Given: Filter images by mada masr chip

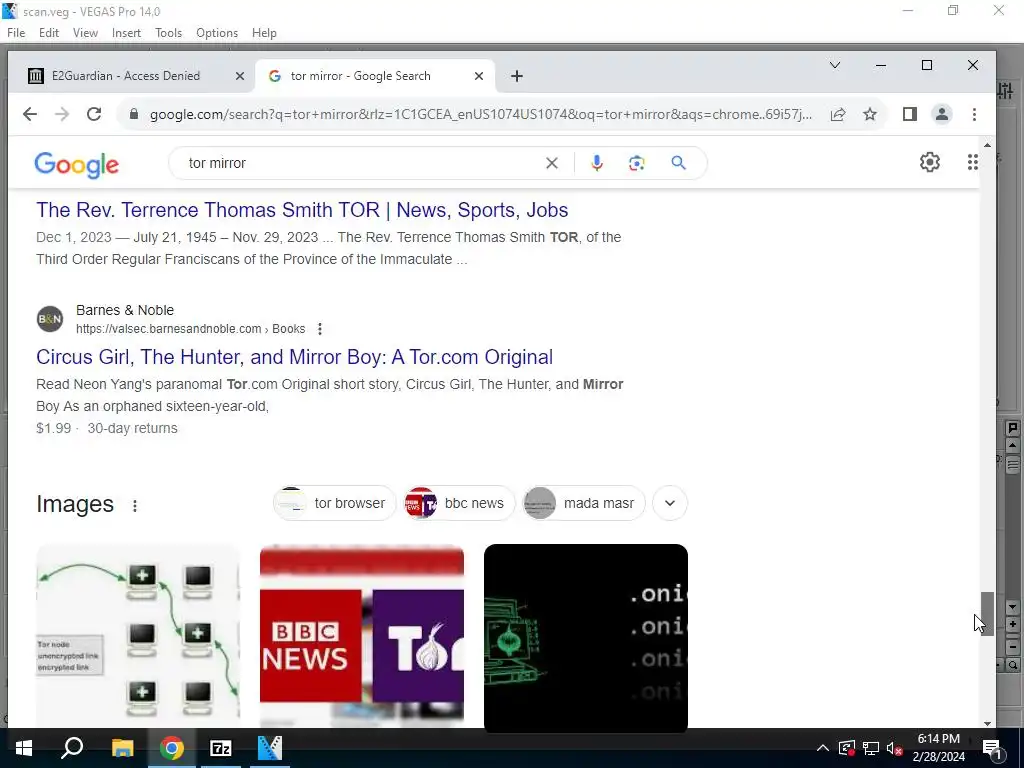Looking at the screenshot, I should tap(584, 504).
